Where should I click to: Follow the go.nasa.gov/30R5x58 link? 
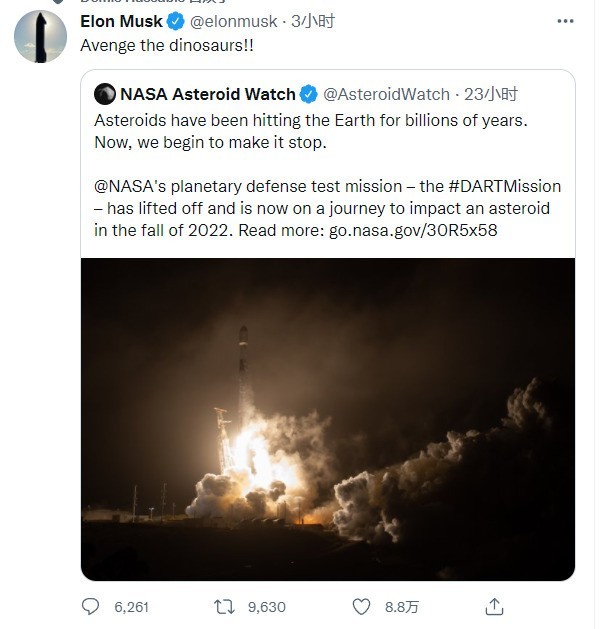(x=413, y=230)
